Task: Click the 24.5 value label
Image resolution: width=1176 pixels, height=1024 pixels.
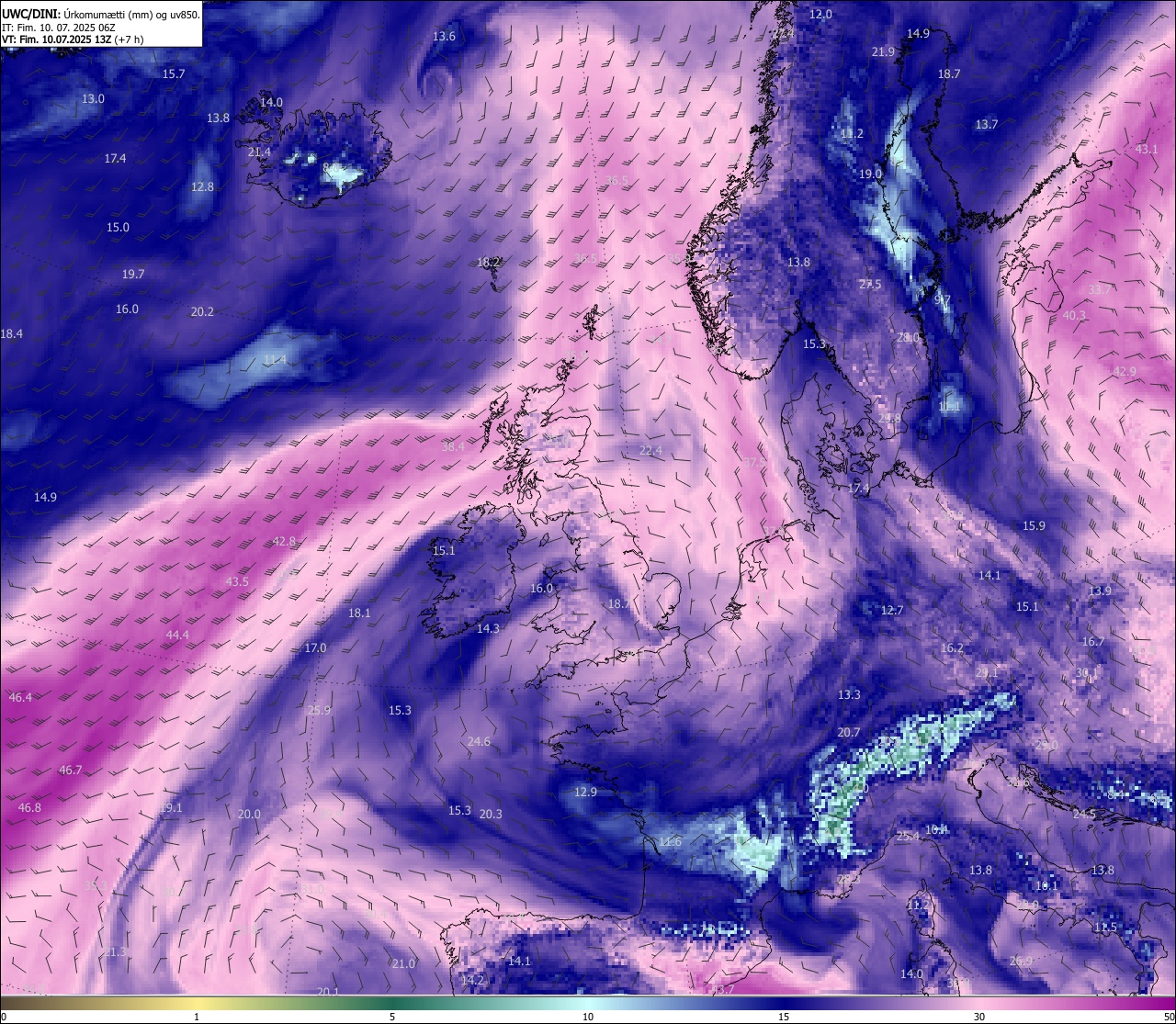Action: (1084, 814)
